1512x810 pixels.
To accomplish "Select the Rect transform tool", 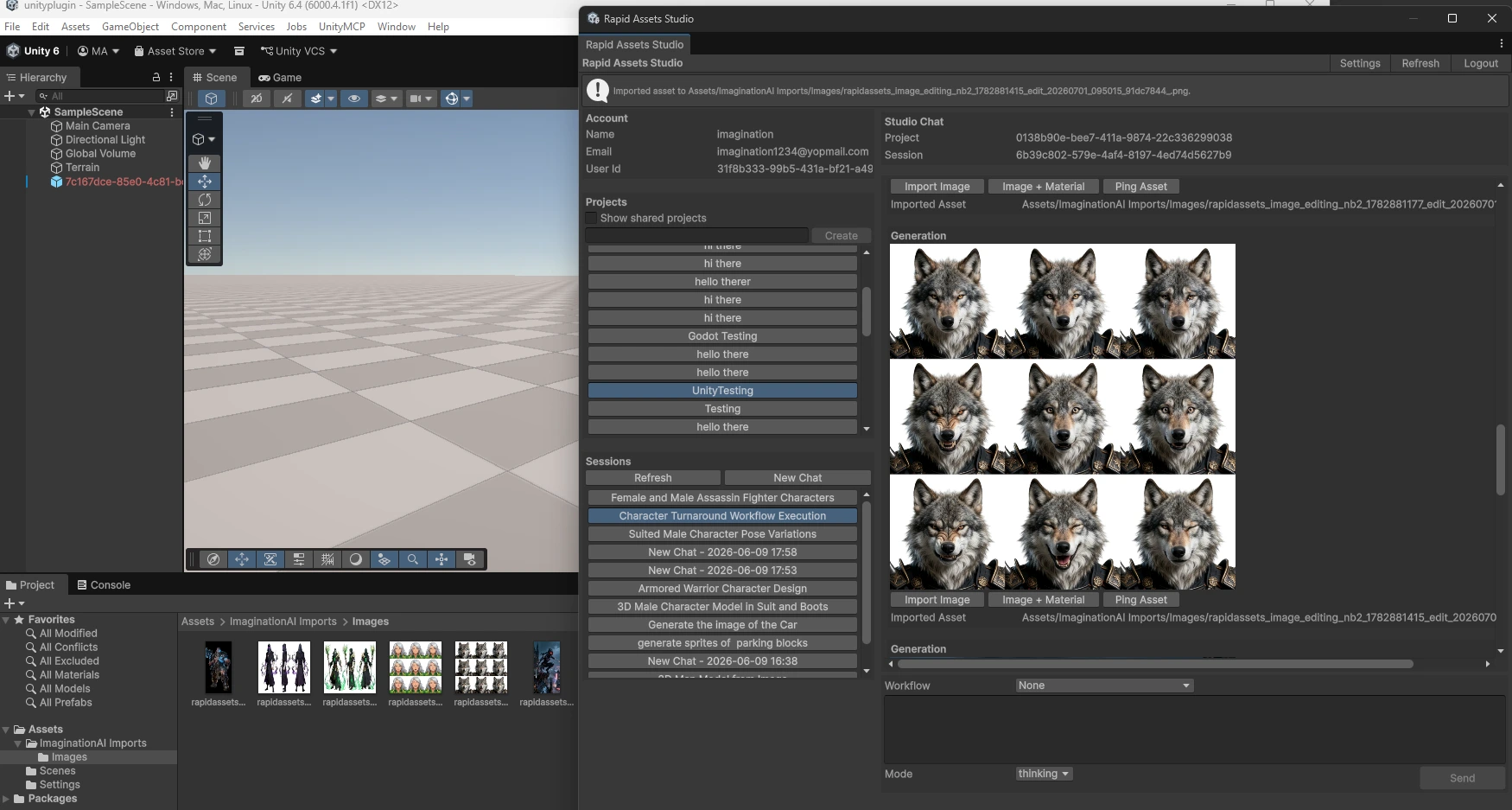I will (205, 236).
